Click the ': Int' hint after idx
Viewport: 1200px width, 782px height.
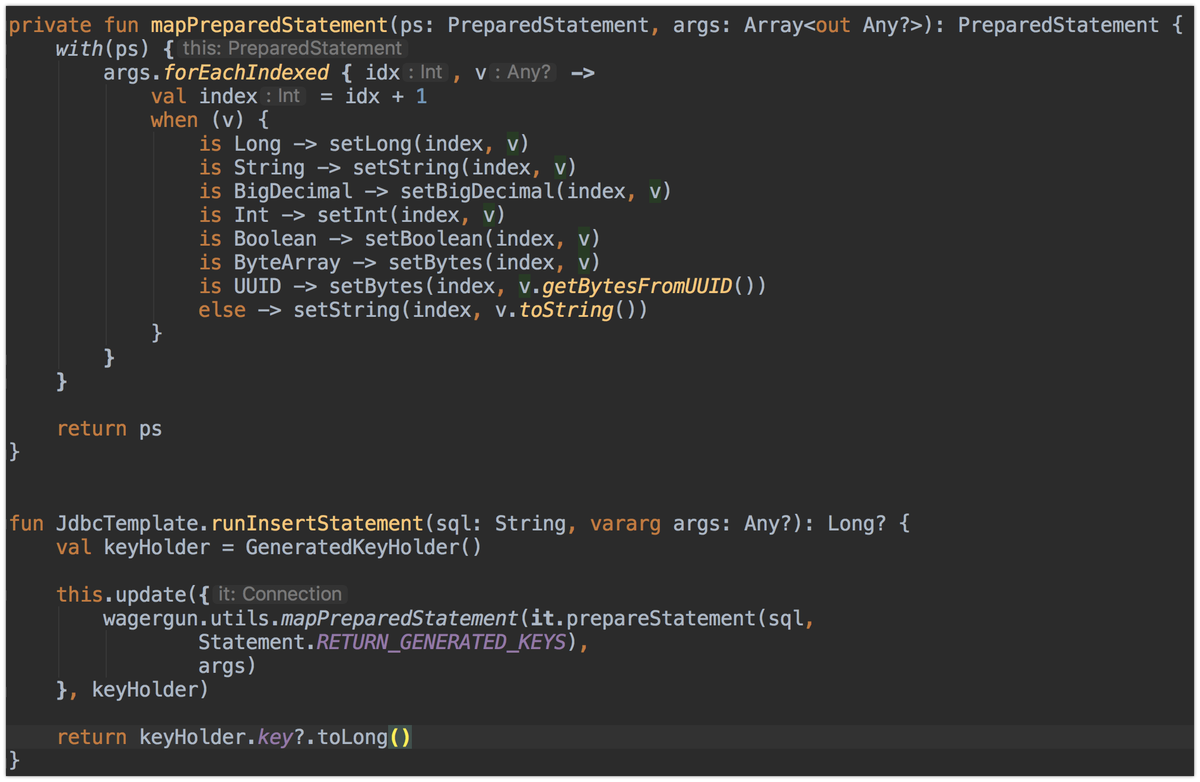pos(425,72)
